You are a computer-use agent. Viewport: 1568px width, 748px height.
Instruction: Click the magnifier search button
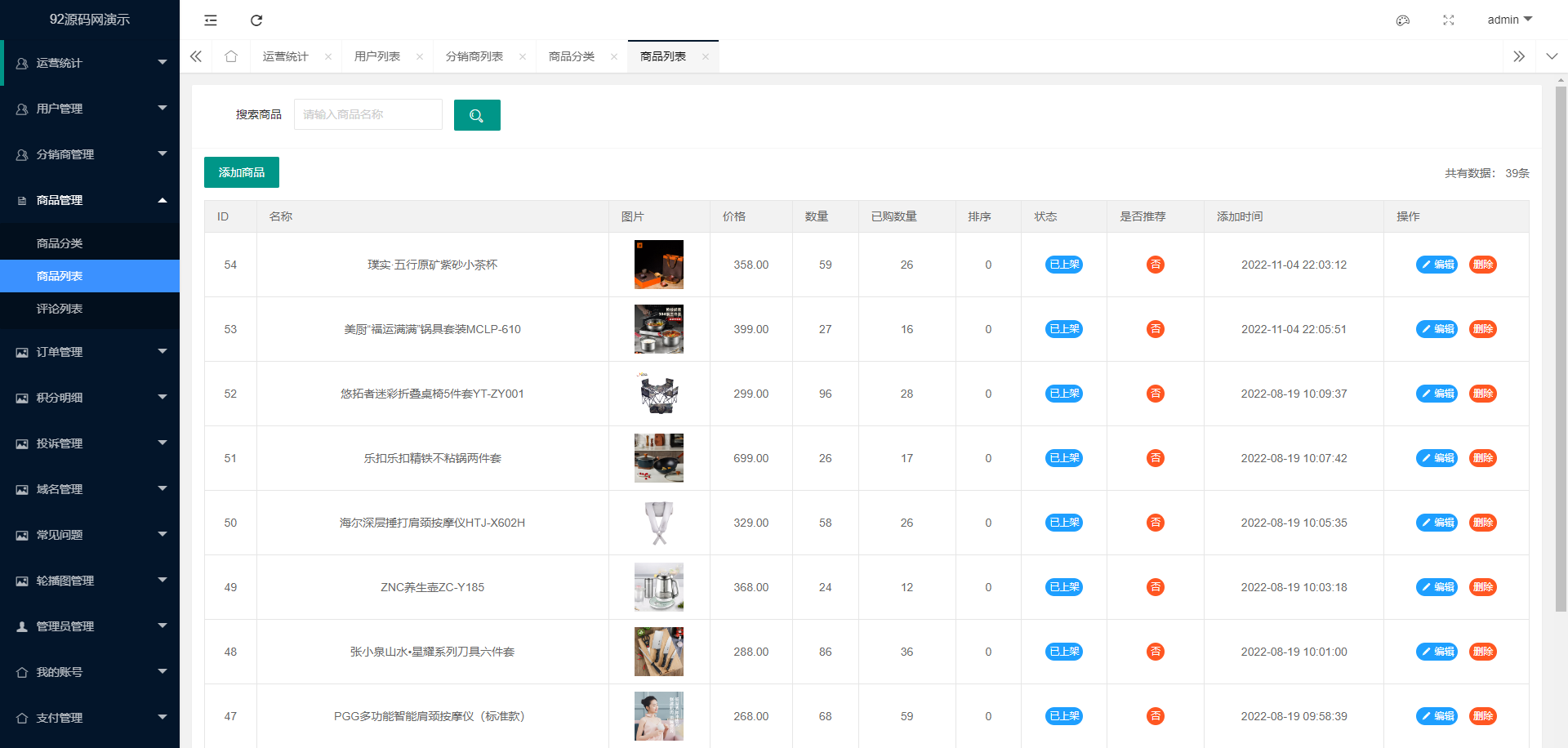tap(477, 115)
